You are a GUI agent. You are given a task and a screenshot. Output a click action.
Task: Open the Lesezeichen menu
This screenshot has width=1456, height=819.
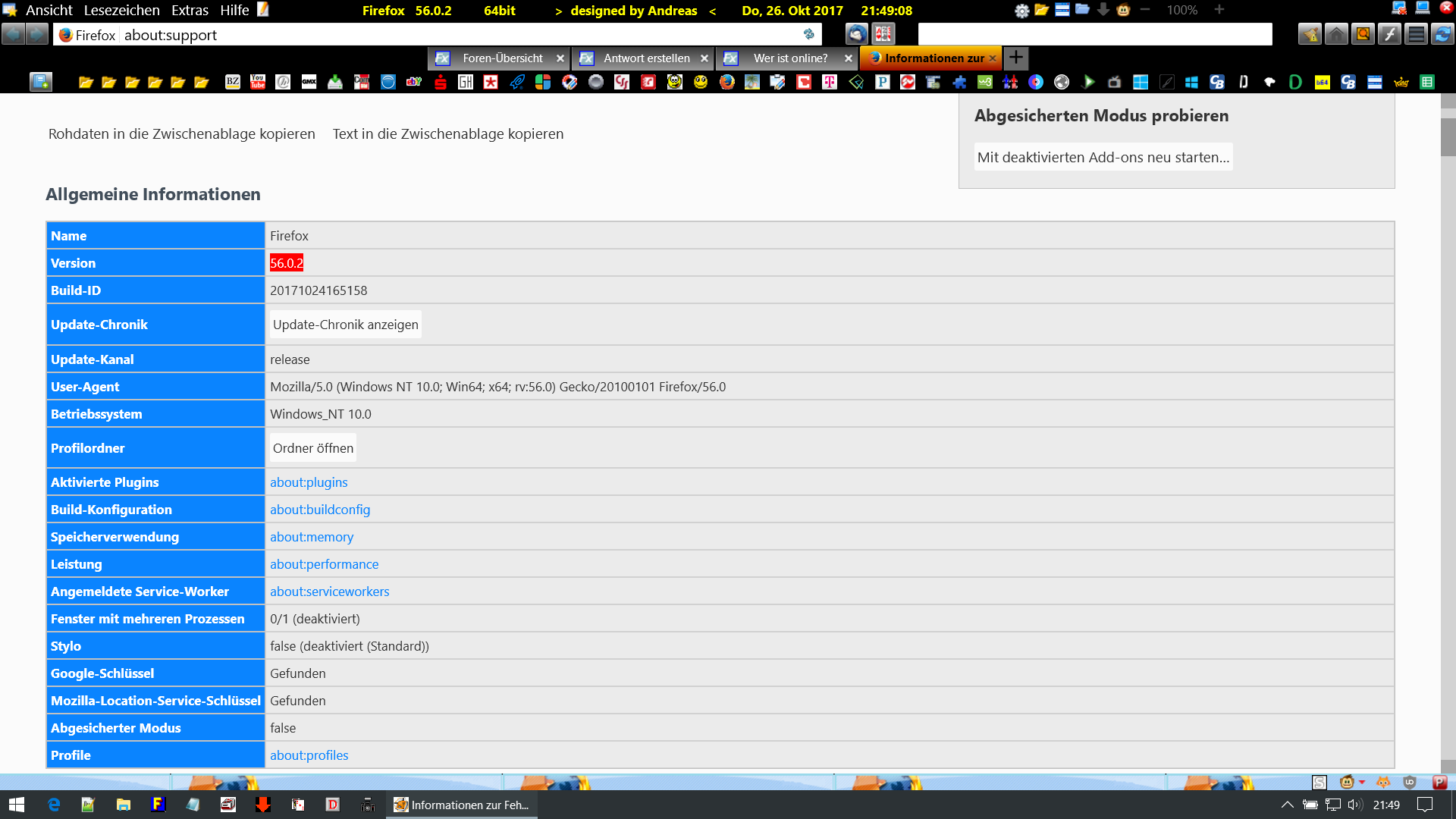tap(121, 11)
